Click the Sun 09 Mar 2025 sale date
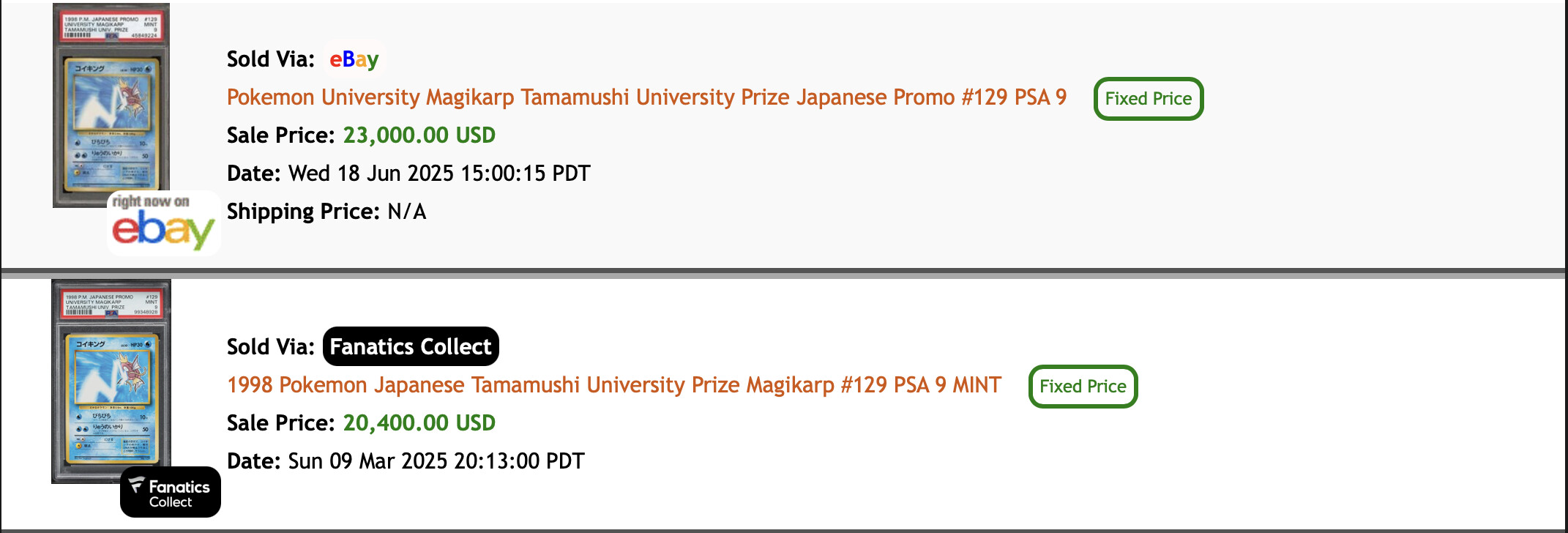 436,461
